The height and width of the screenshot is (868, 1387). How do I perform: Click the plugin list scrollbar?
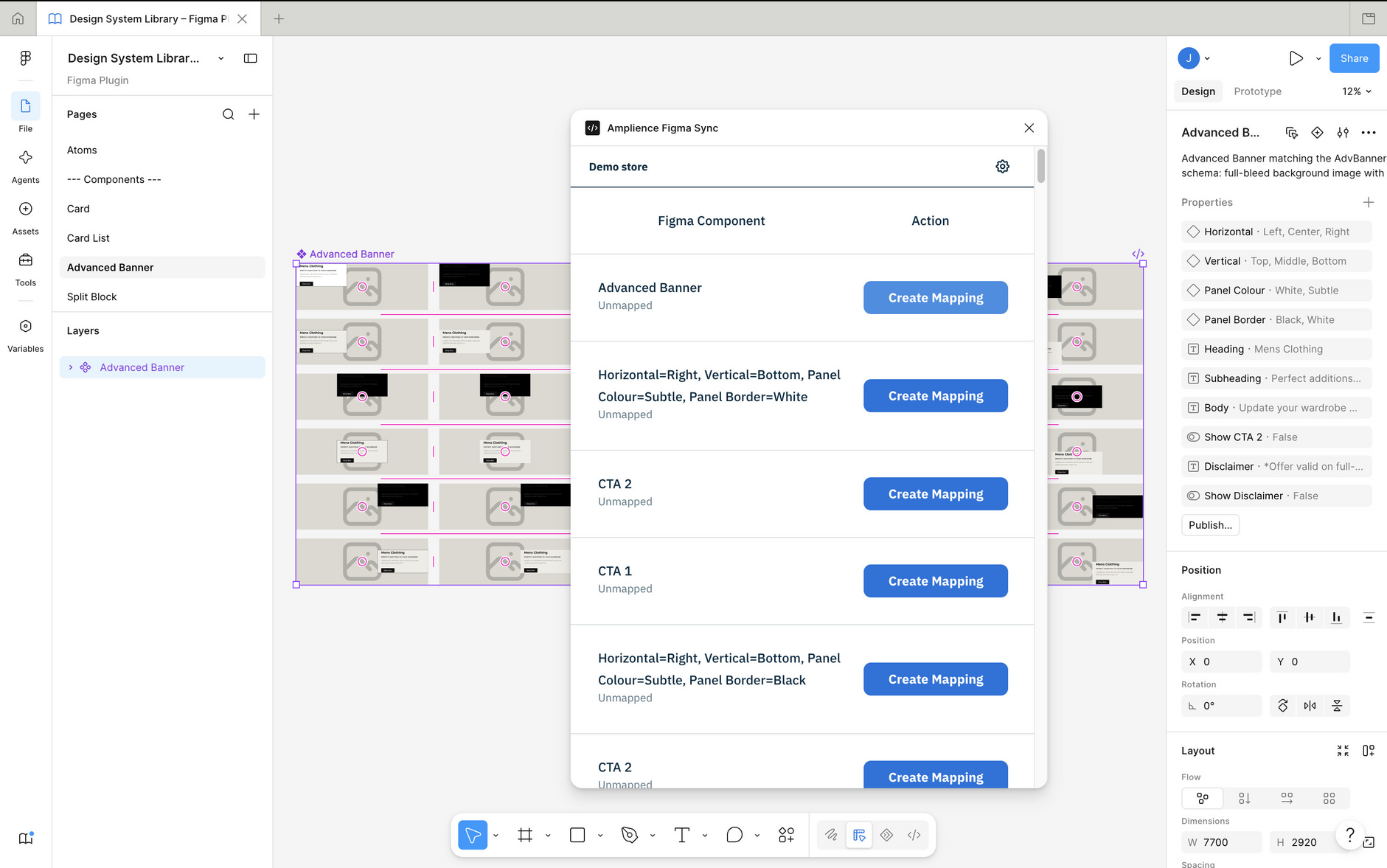(x=1040, y=166)
